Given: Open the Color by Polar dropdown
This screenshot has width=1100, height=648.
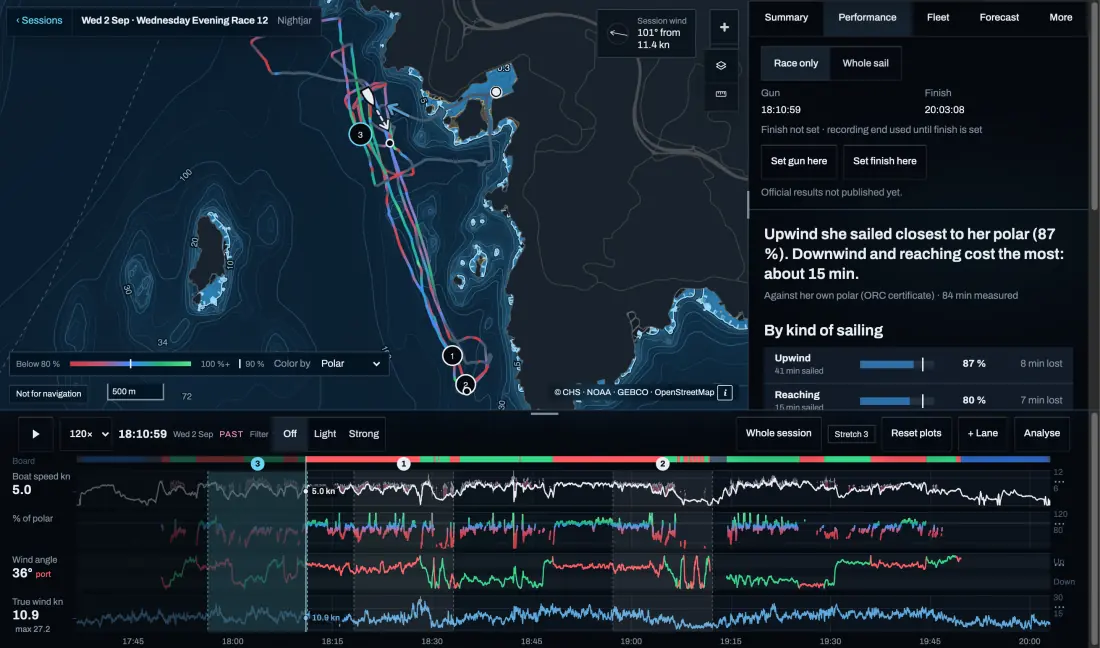Looking at the screenshot, I should click(x=350, y=363).
